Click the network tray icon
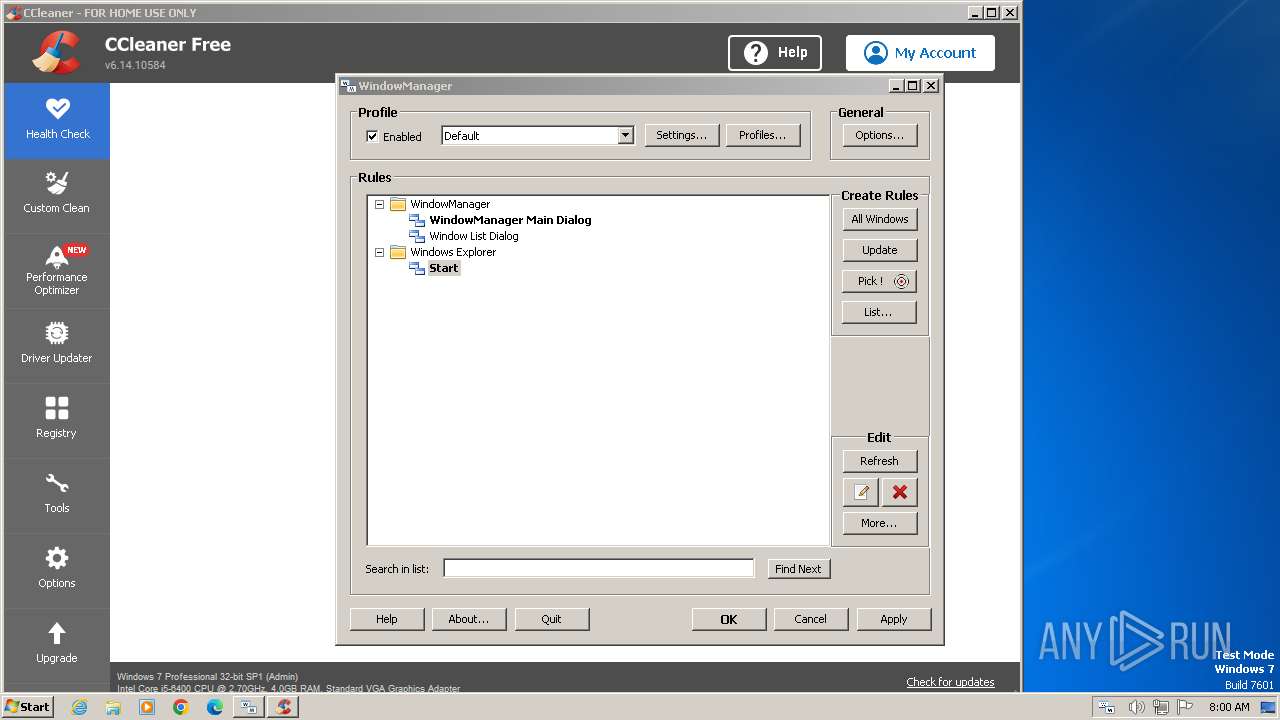 [x=1161, y=707]
